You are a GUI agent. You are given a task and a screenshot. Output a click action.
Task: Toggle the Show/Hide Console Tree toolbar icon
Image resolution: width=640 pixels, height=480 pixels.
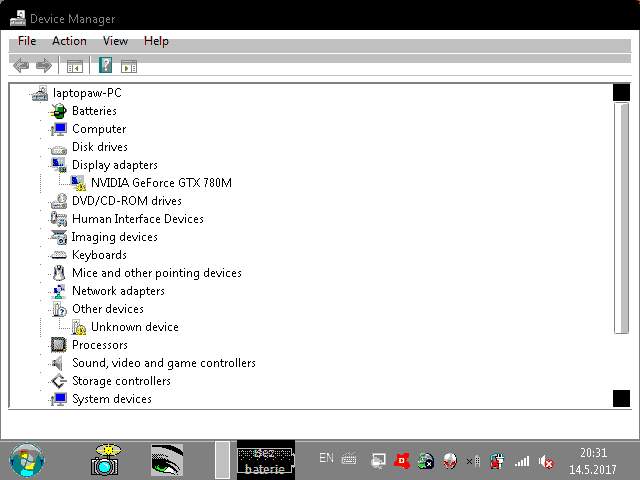[75, 66]
